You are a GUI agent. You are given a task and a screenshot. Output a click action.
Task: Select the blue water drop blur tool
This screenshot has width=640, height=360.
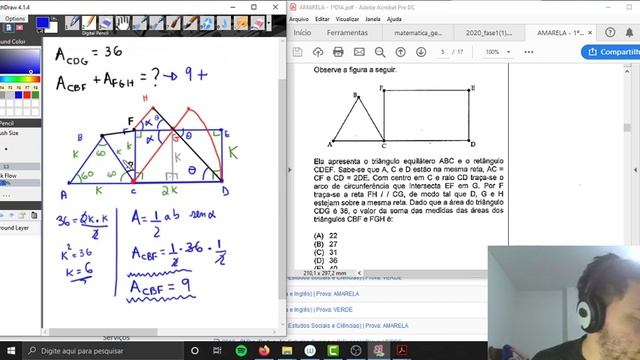[x=224, y=23]
